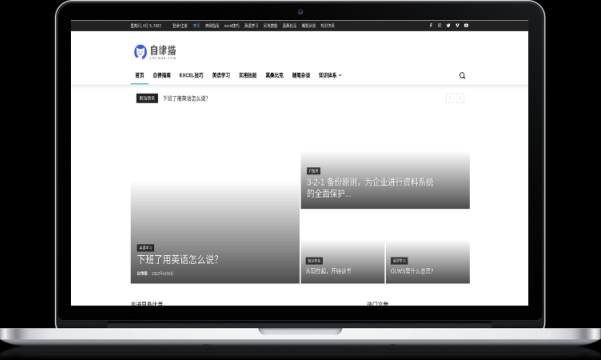Open the YouTube icon in the top bar

click(466, 25)
